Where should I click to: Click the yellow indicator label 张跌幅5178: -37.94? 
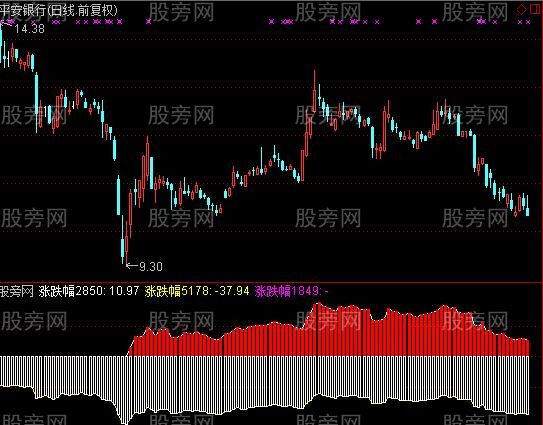click(197, 291)
